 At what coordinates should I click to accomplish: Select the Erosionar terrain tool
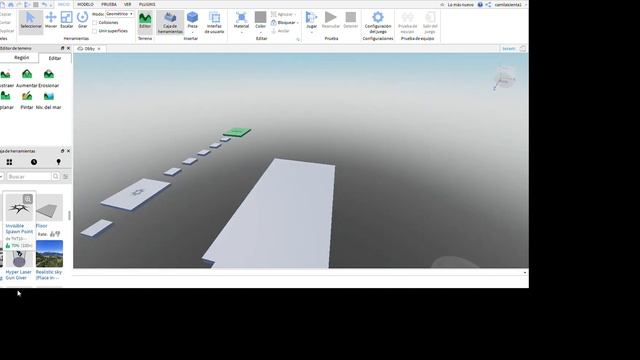coord(49,78)
